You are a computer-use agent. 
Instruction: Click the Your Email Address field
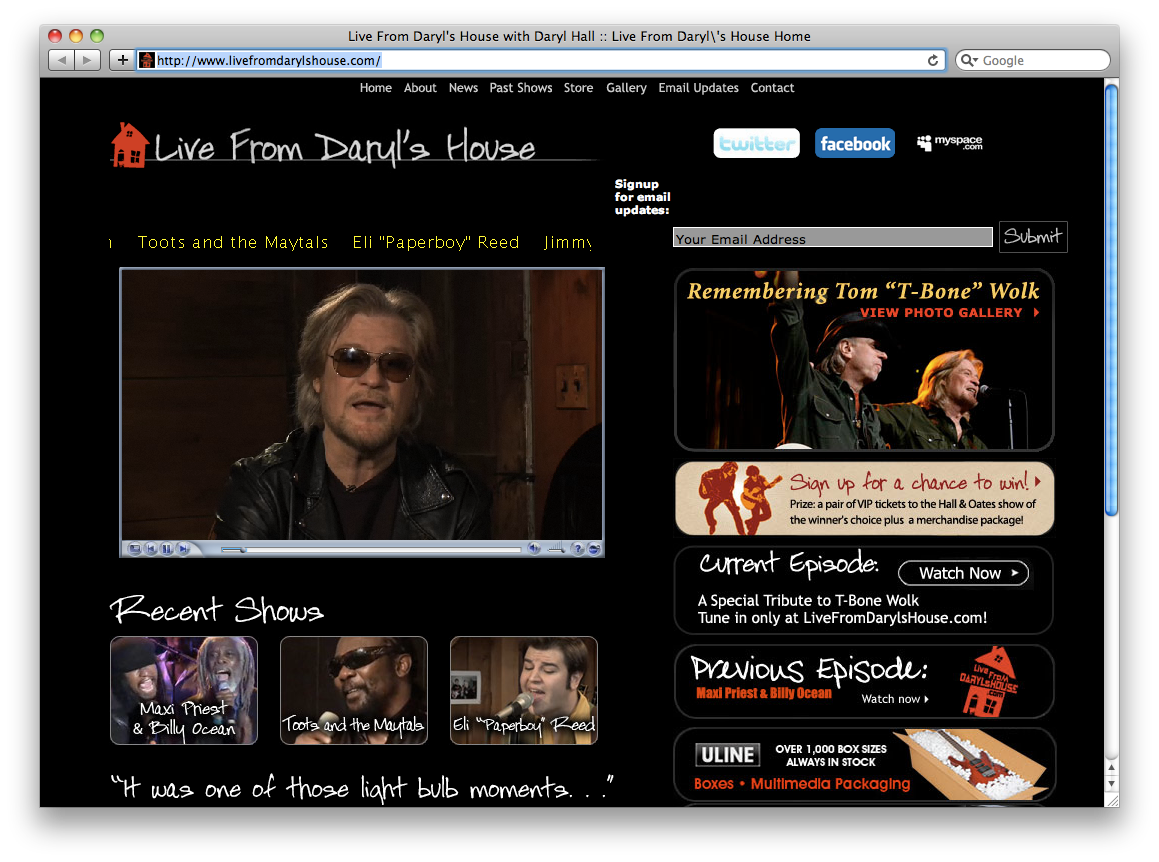click(832, 237)
